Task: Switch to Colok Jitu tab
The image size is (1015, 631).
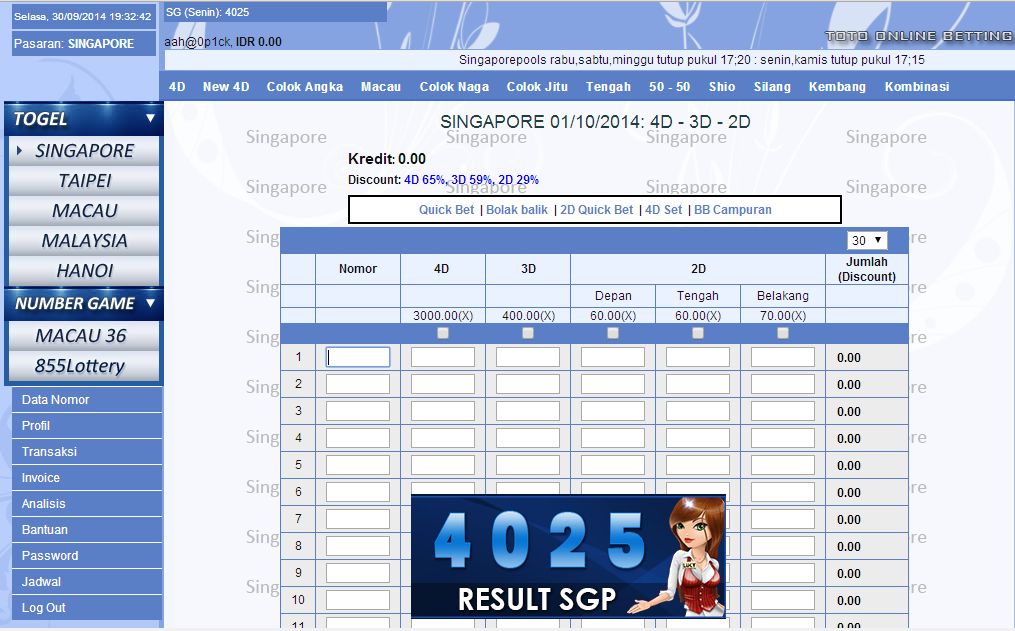Action: coord(537,87)
